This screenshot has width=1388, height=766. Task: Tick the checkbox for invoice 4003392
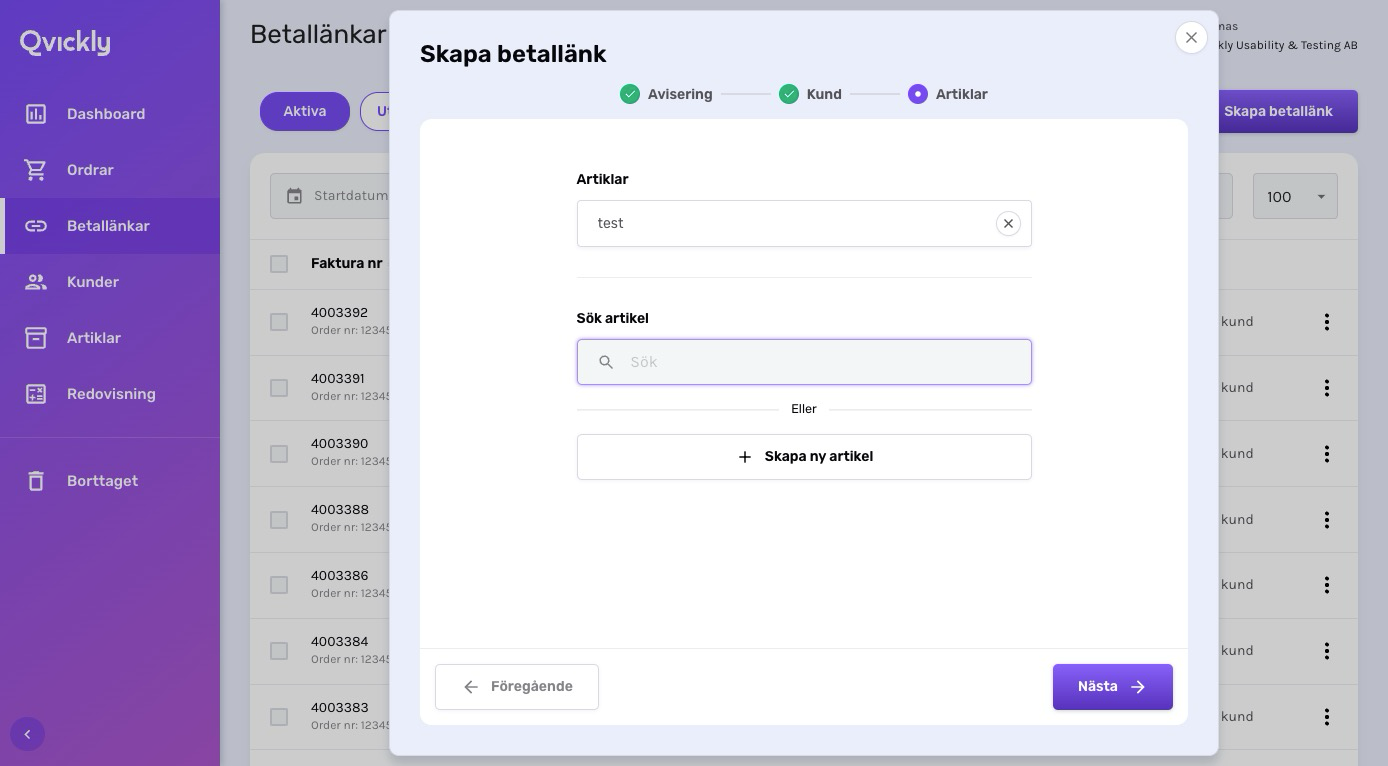point(279,322)
